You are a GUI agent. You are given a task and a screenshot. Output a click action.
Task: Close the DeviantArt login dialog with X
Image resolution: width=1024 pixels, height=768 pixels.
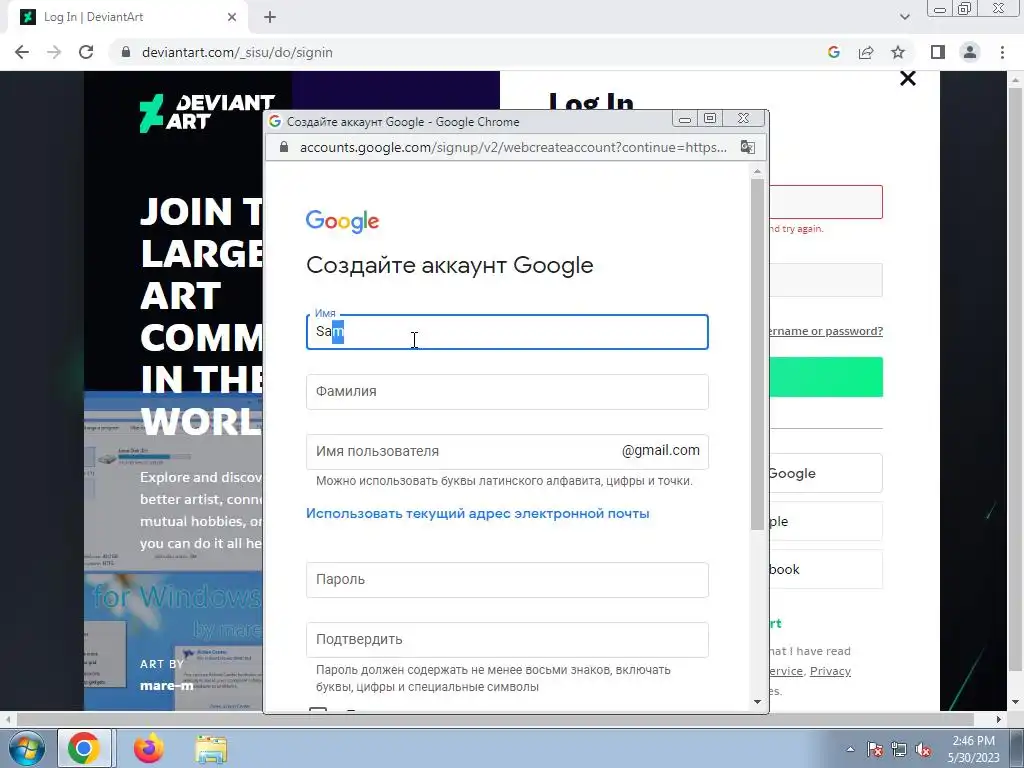pos(908,78)
